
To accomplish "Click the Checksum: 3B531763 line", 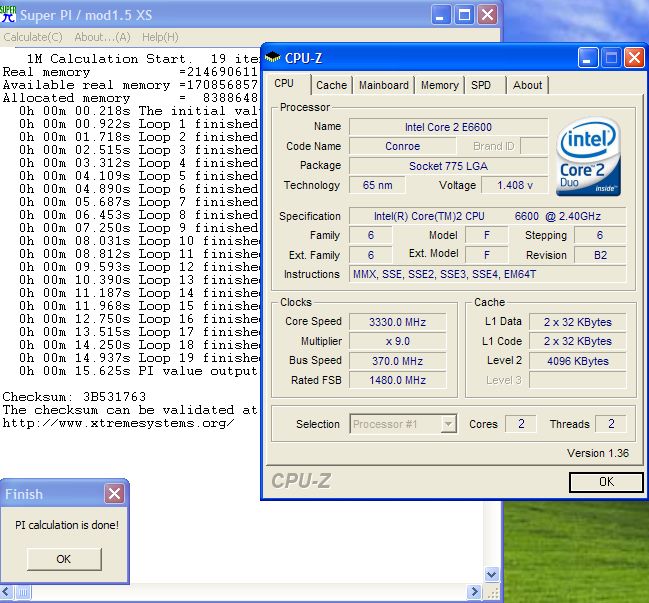I will tap(75, 396).
